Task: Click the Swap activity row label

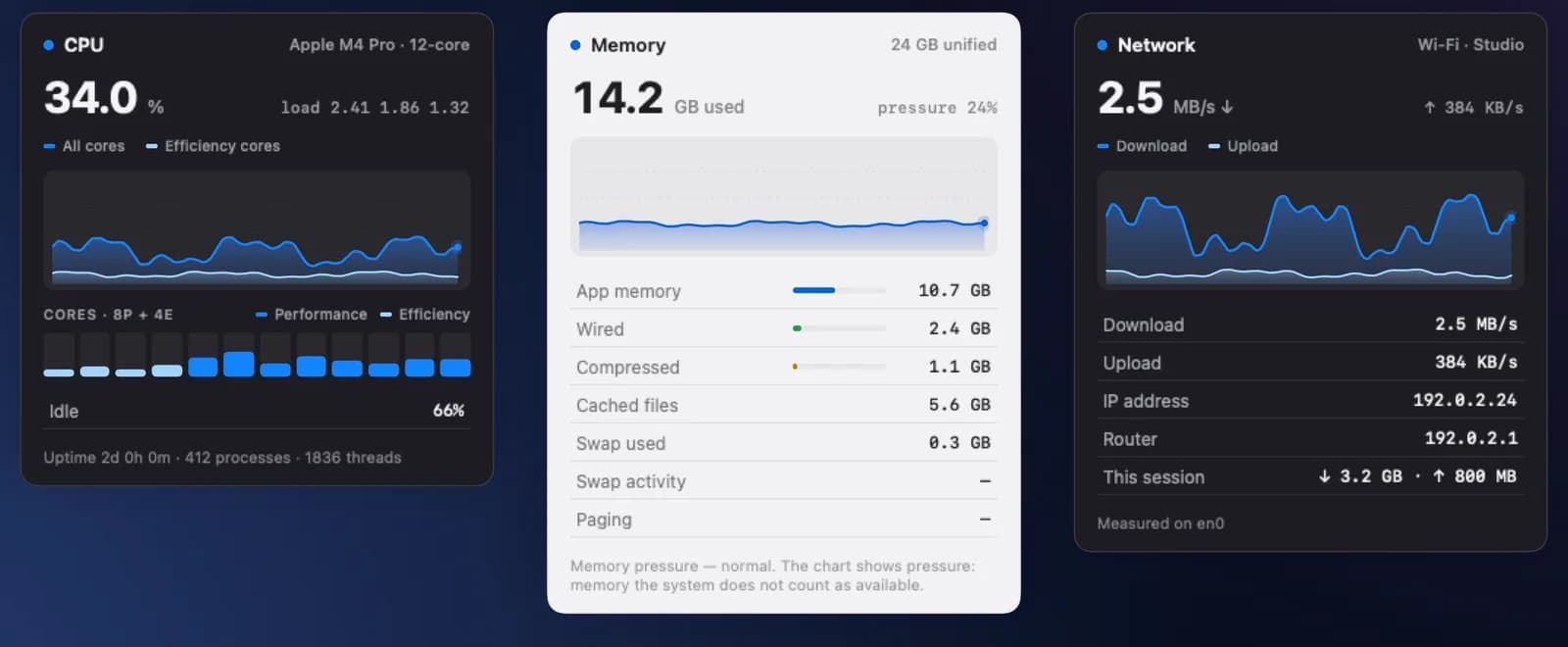Action: click(631, 482)
